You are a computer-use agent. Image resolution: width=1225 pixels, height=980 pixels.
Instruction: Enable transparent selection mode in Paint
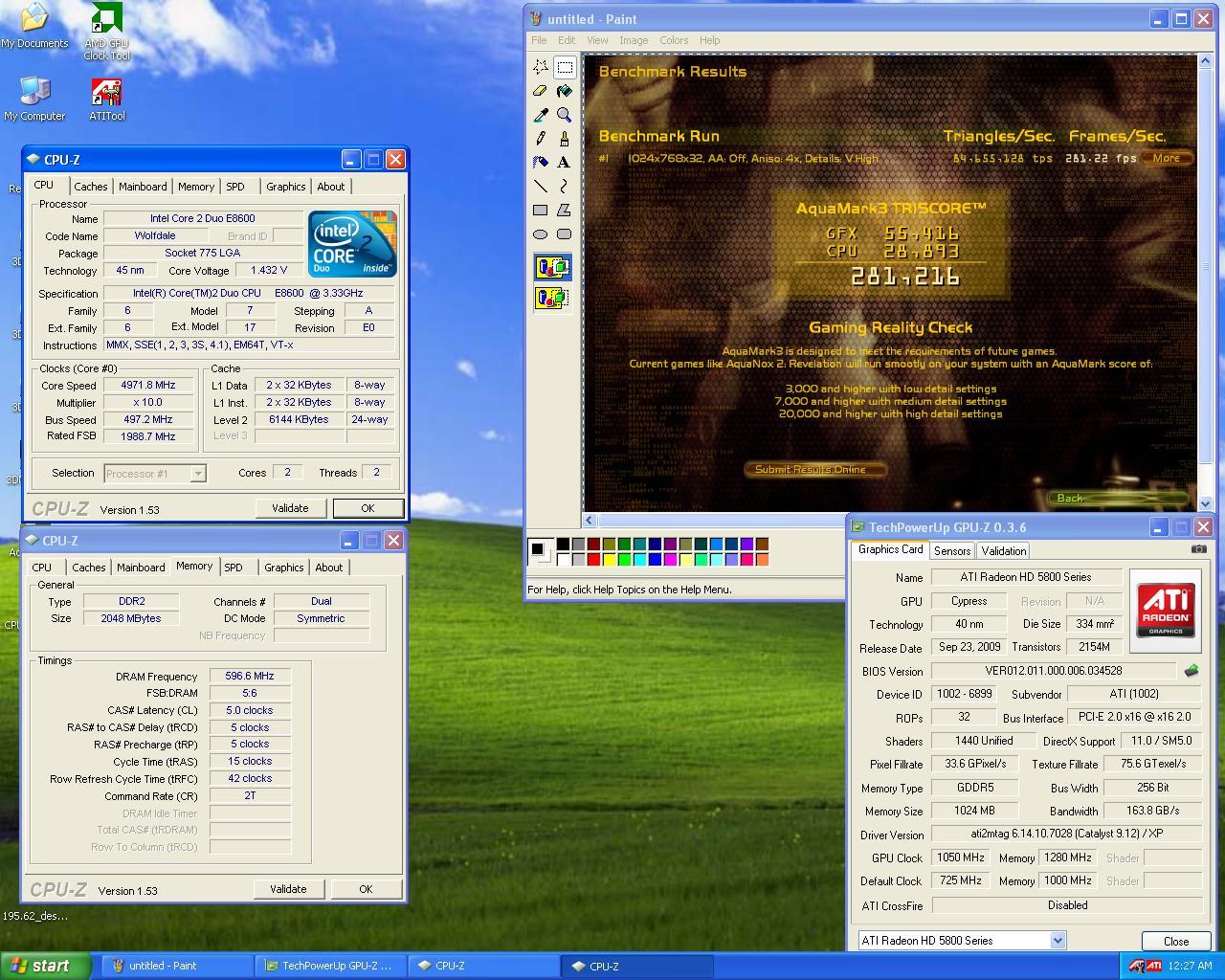point(552,298)
